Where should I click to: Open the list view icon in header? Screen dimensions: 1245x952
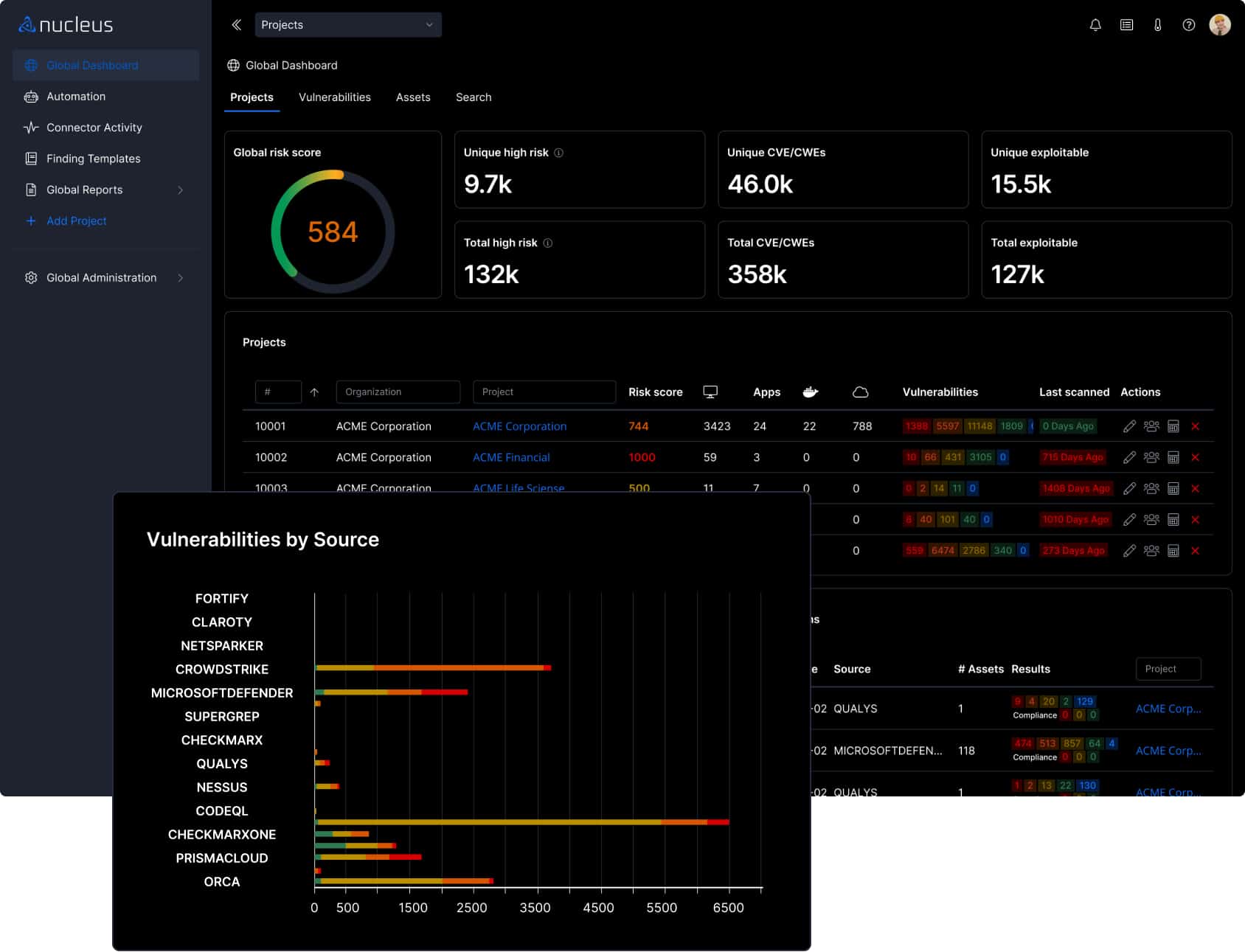[x=1126, y=25]
